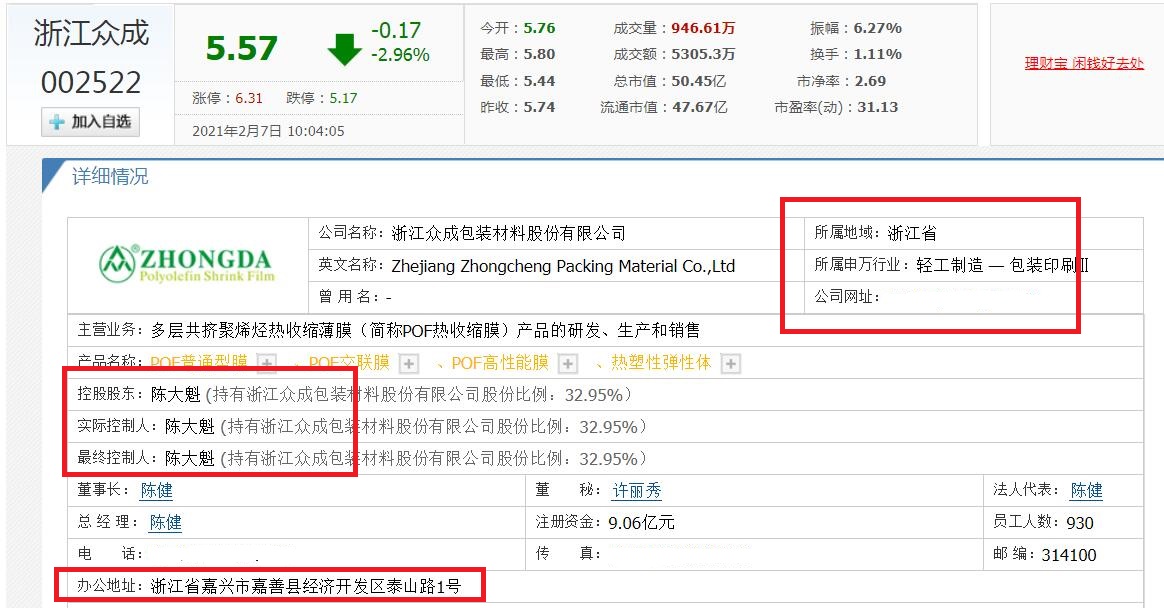Click the plus icon after POF普通型膜

pyautogui.click(x=265, y=362)
